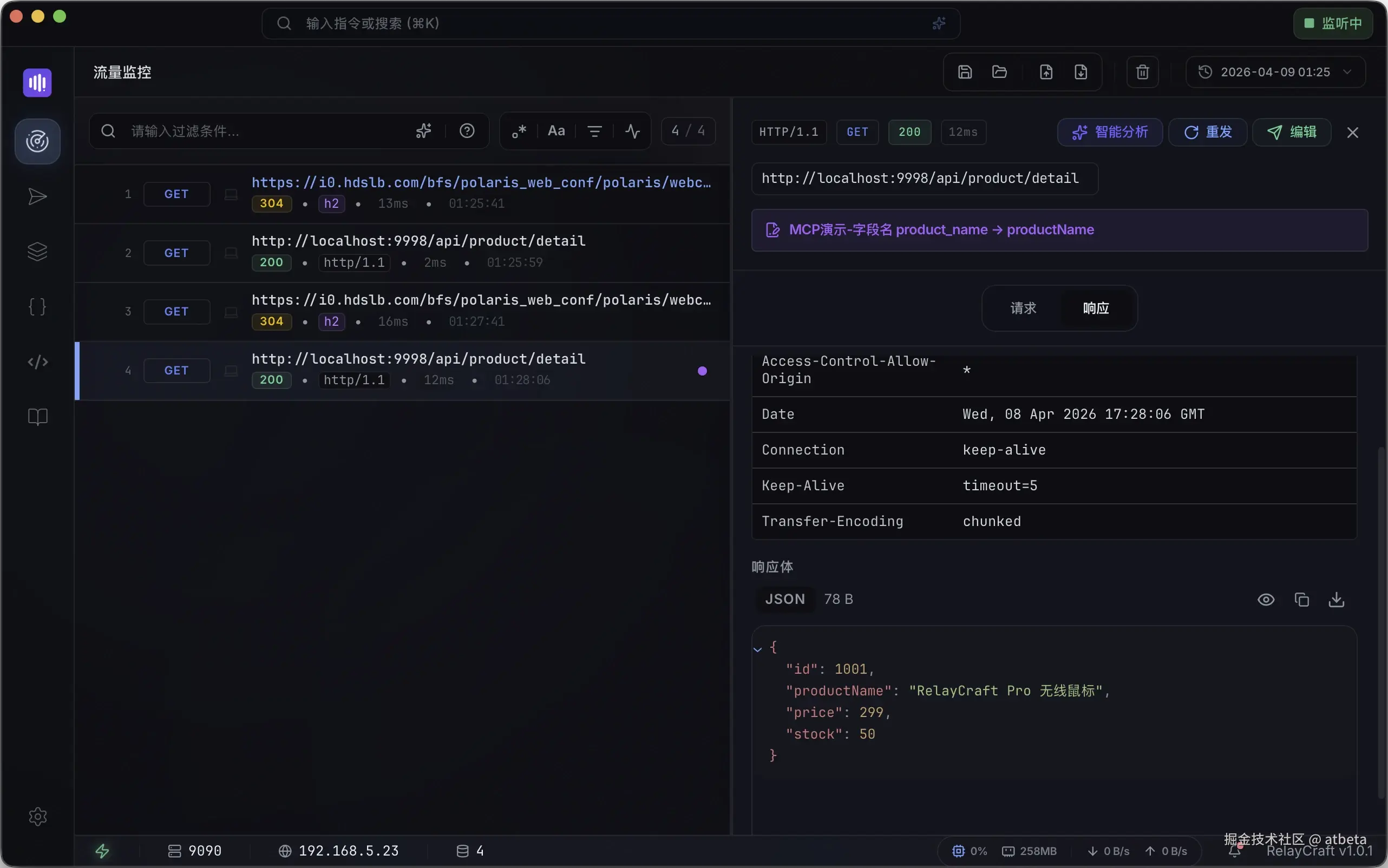The image size is (1388, 868).
Task: Open the 2026-04-09 01:25 session dropdown
Action: click(x=1275, y=73)
